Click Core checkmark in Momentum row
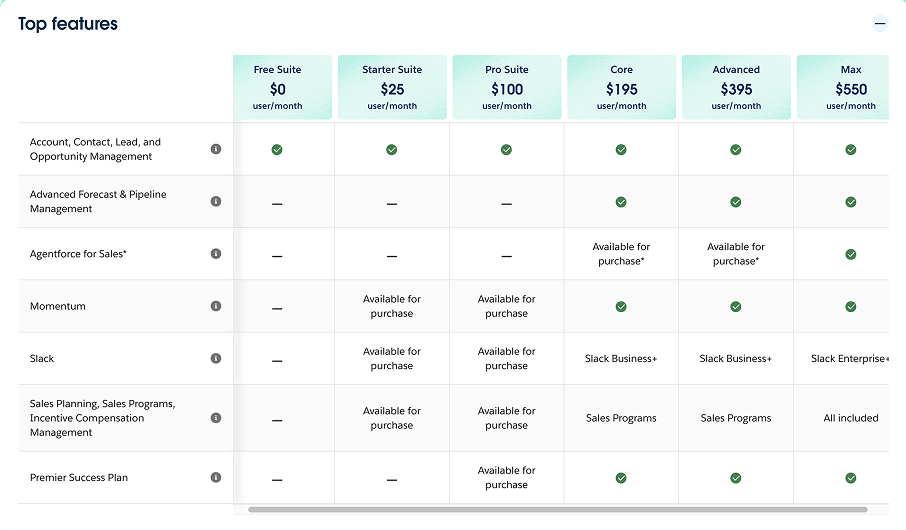 pyautogui.click(x=621, y=306)
